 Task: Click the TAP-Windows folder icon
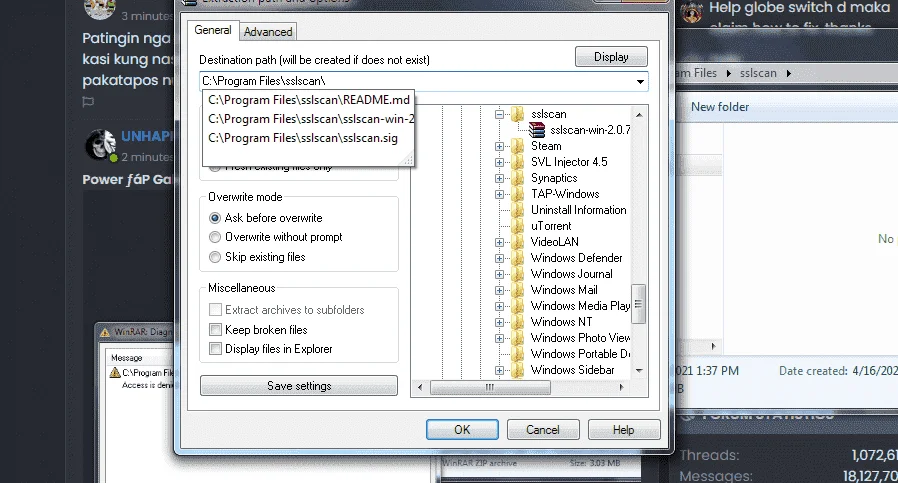click(517, 194)
